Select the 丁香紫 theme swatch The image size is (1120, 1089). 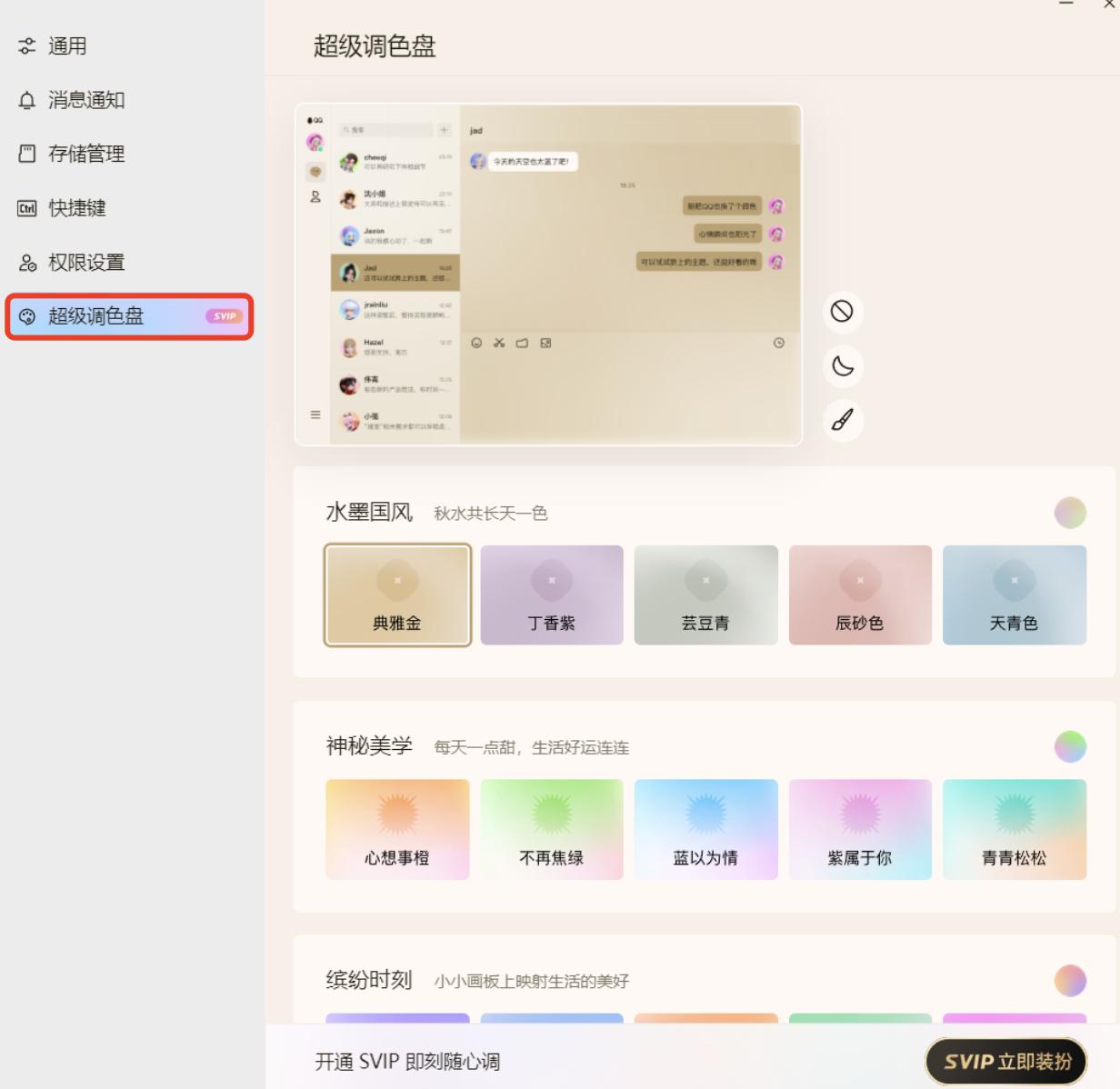coord(551,595)
